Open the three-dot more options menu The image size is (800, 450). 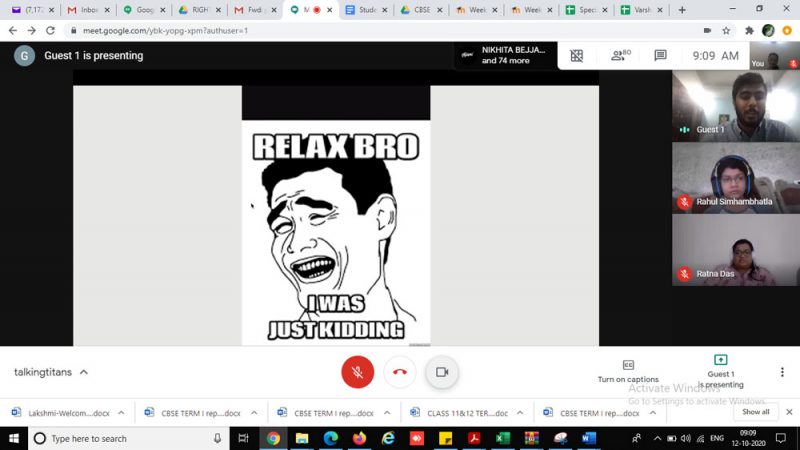coord(782,372)
